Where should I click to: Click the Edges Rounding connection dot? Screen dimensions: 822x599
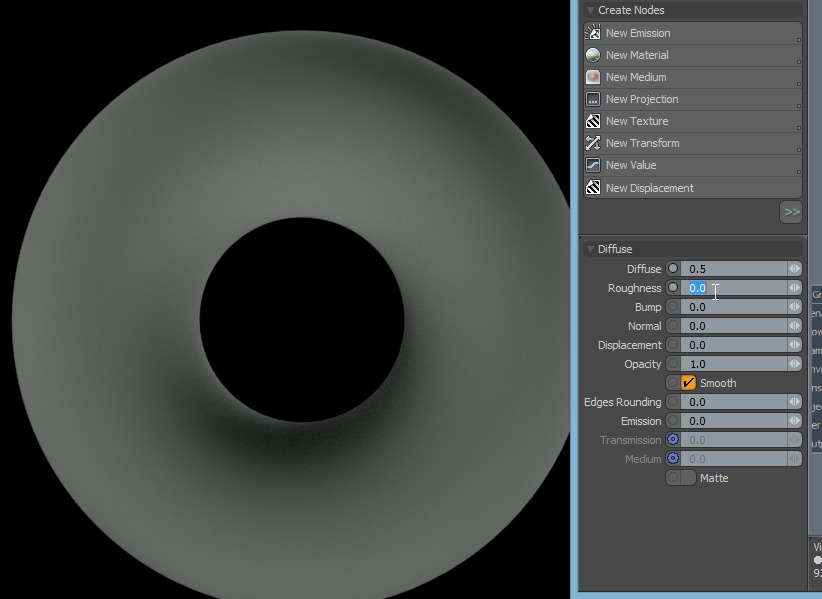pyautogui.click(x=673, y=401)
